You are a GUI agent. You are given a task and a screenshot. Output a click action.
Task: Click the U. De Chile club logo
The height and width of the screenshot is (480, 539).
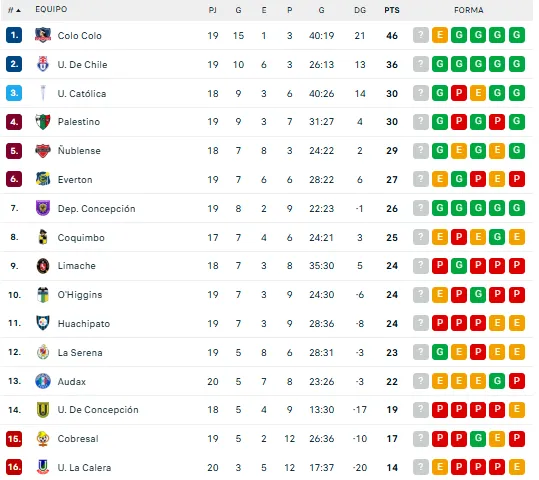coord(43,64)
